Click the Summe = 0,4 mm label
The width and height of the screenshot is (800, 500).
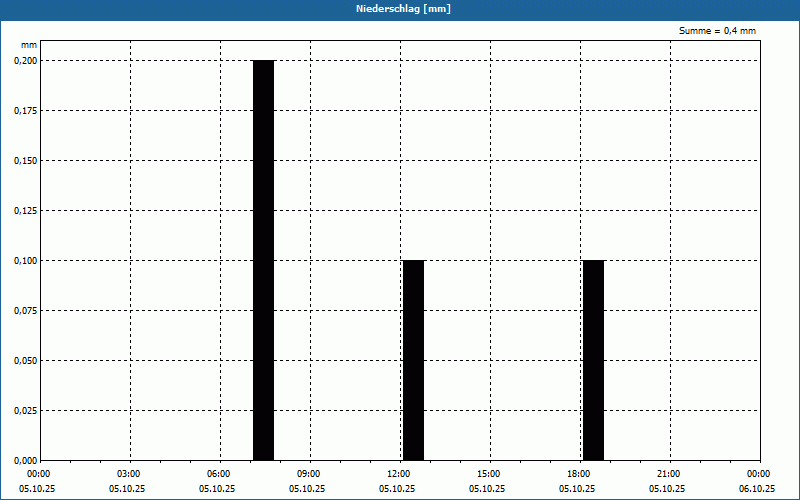[x=717, y=31]
